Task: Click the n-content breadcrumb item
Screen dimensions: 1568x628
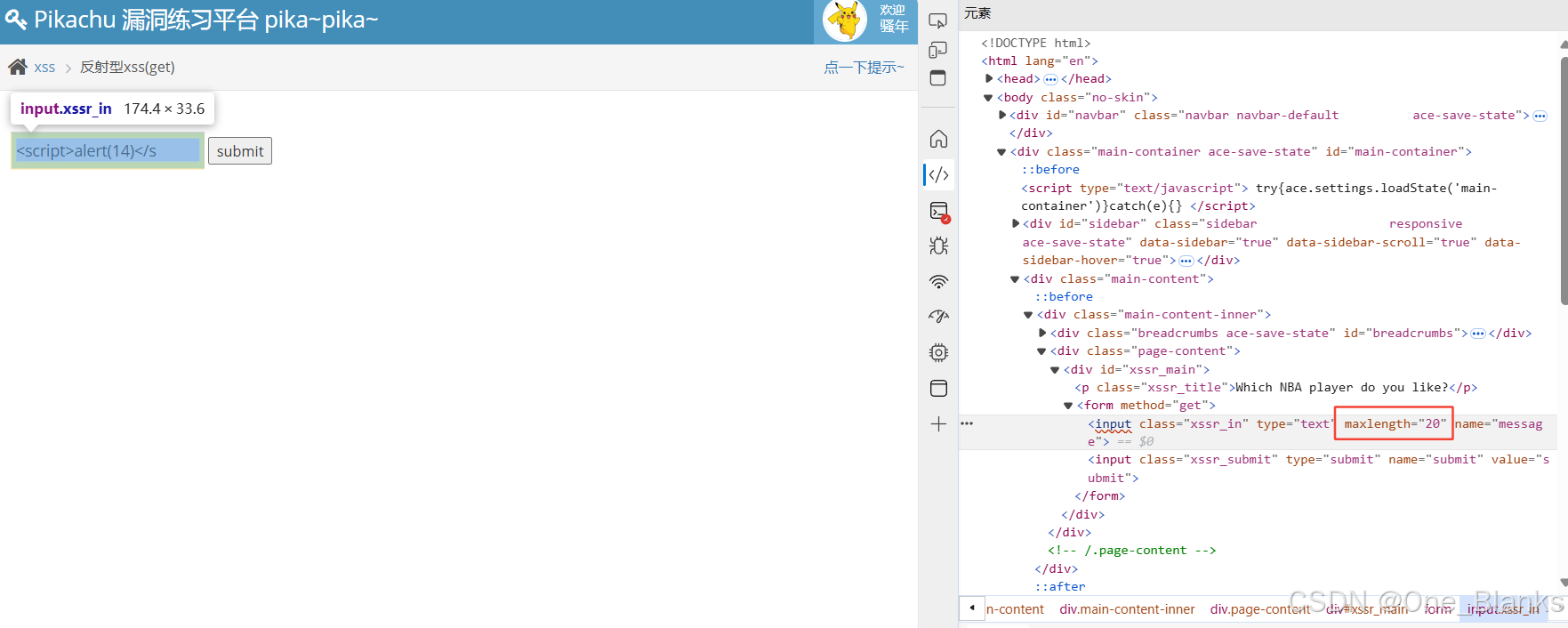Action: [x=1015, y=609]
